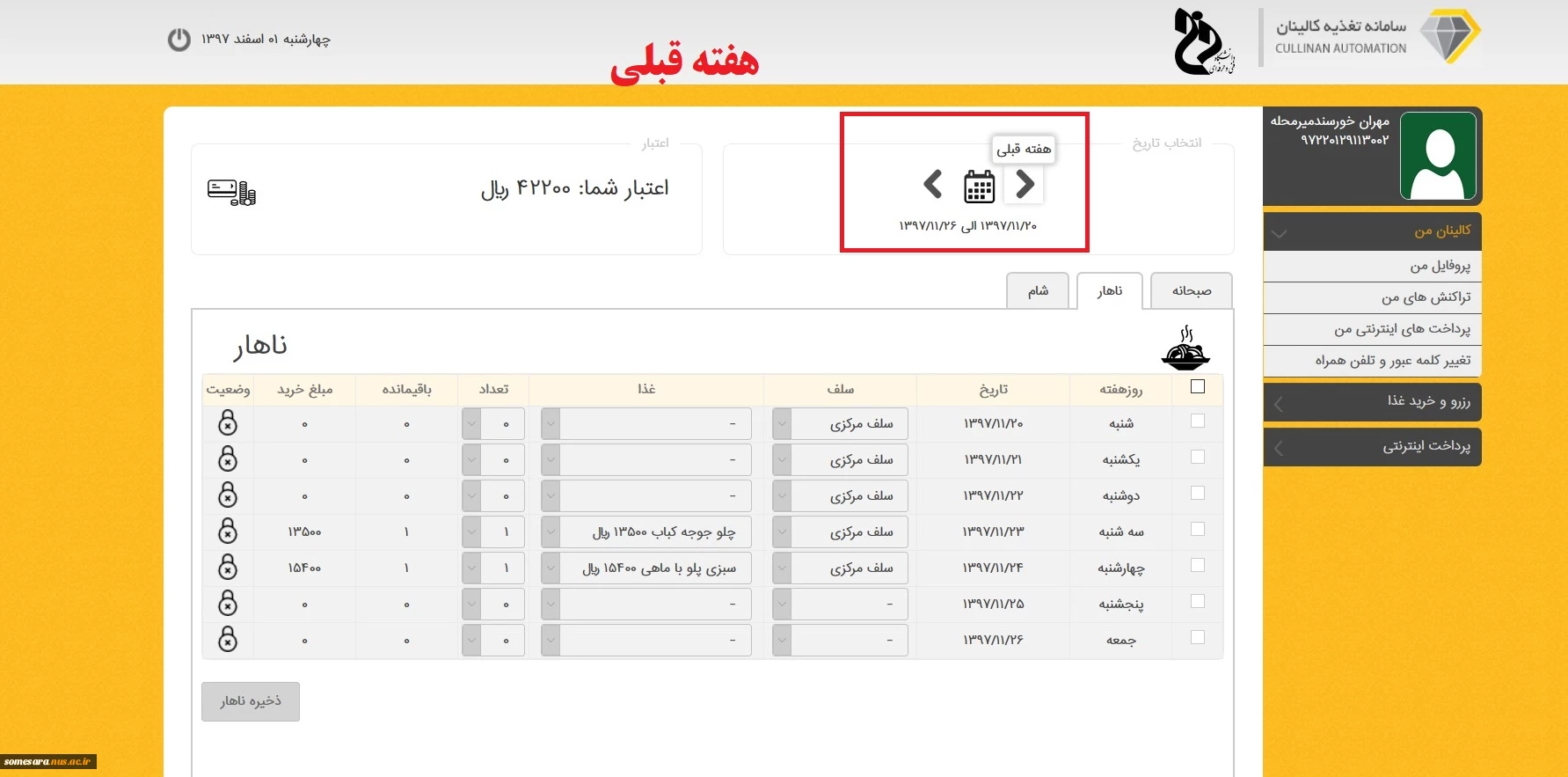The image size is (1568, 777).
Task: Click purchase amount ۱۵۴۰۰ in چهارشنبه row
Action: point(304,568)
